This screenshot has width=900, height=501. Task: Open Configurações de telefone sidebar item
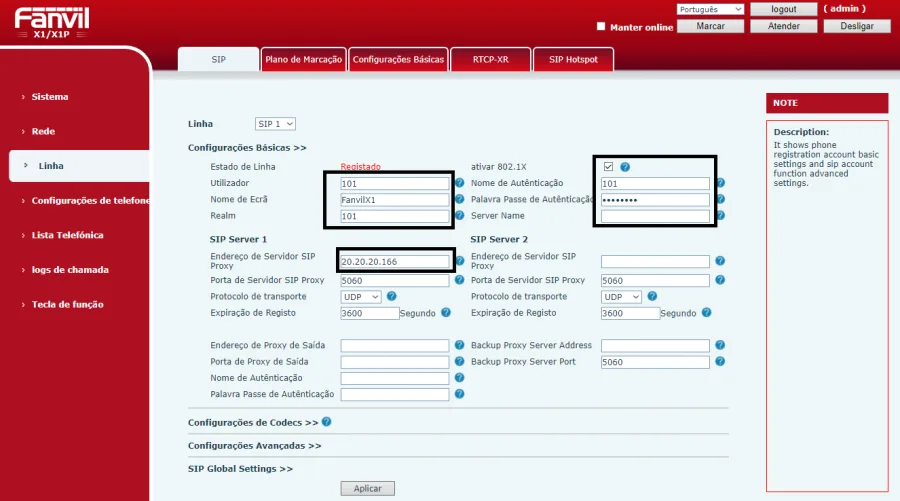(90, 200)
